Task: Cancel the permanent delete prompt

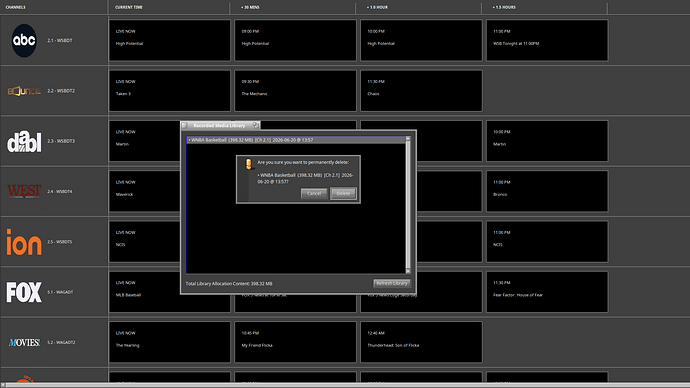Action: tap(314, 194)
